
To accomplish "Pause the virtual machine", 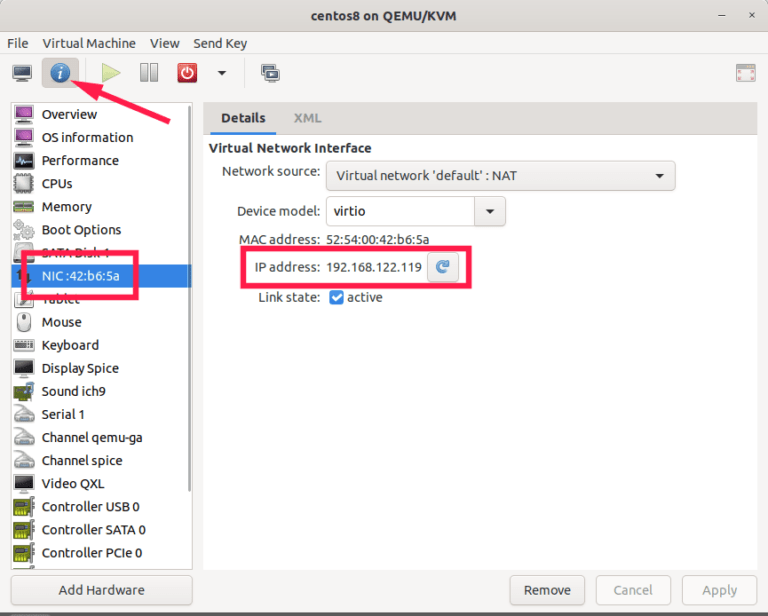I will pos(149,73).
